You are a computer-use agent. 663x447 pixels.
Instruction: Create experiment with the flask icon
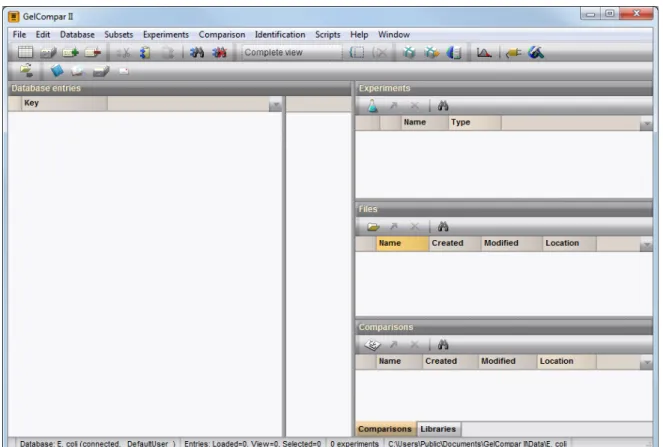pyautogui.click(x=373, y=106)
